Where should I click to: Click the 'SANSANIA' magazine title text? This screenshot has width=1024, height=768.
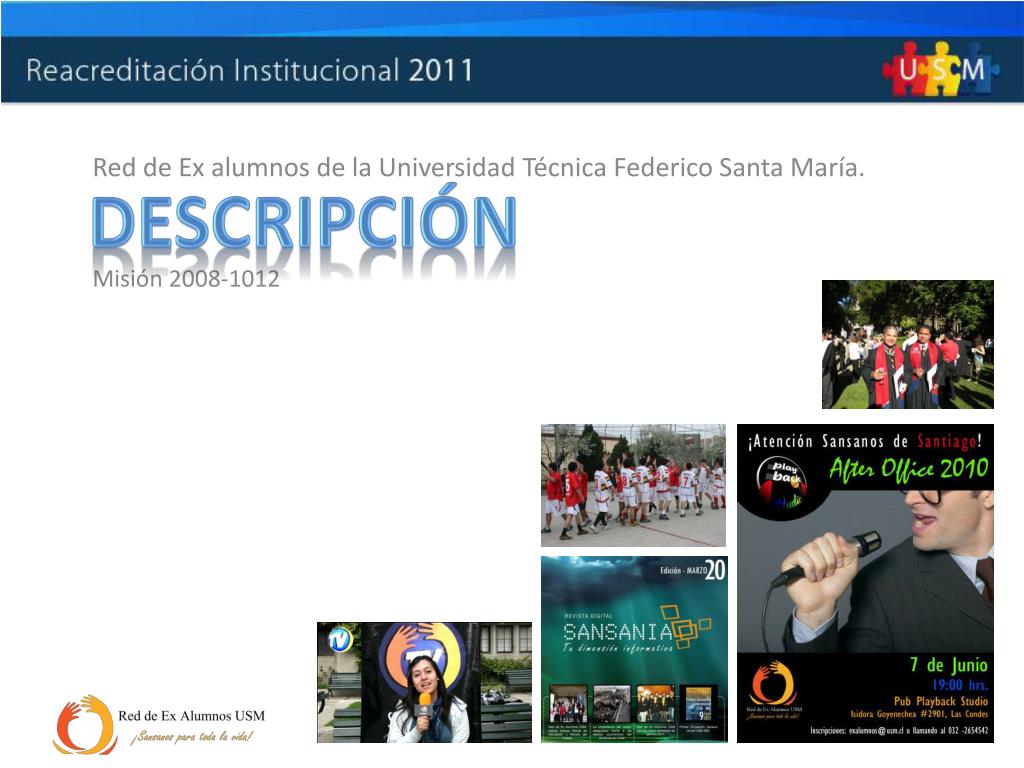(x=617, y=632)
